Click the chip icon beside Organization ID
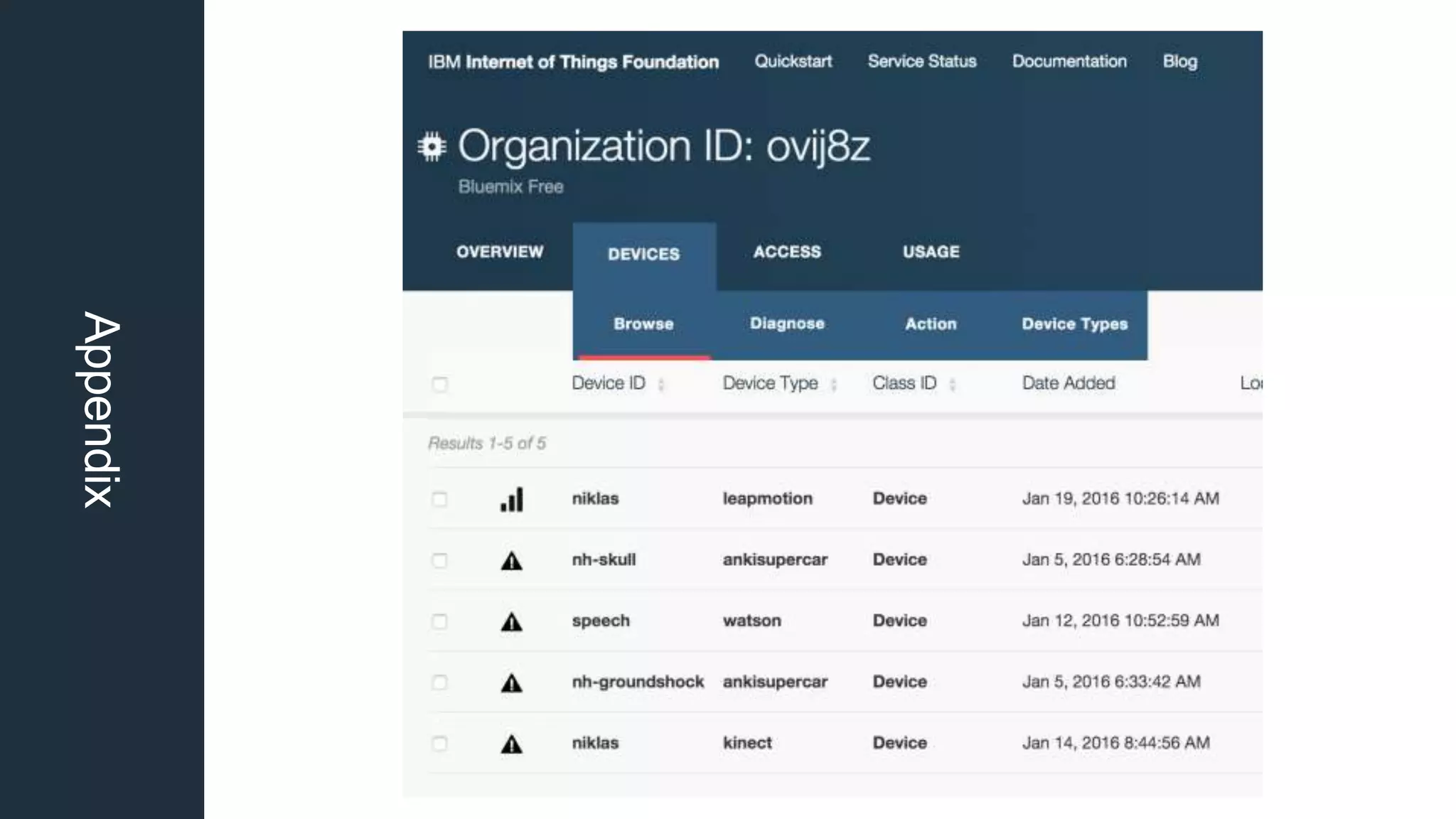The height and width of the screenshot is (819, 1456). pyautogui.click(x=432, y=146)
